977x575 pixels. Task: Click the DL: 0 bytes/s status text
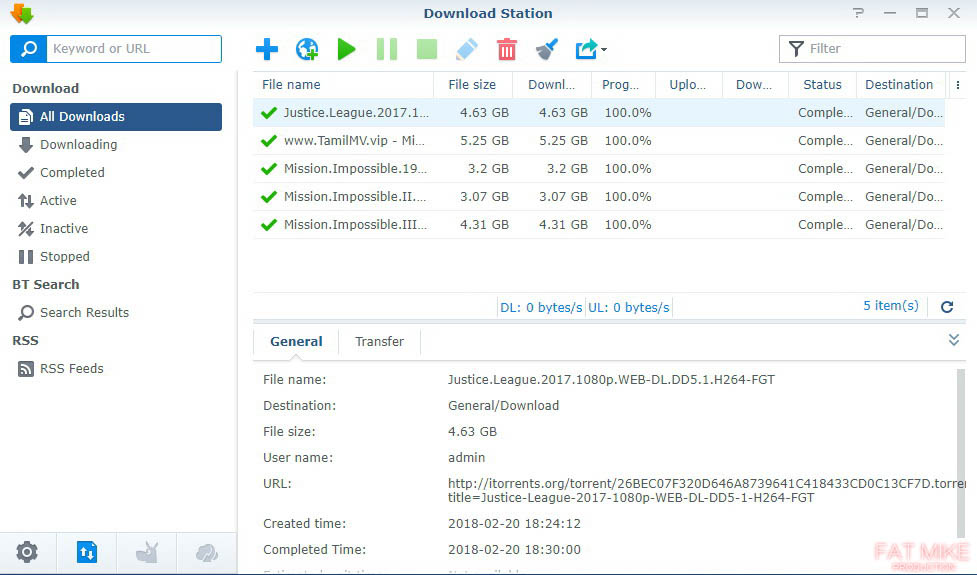click(x=541, y=308)
